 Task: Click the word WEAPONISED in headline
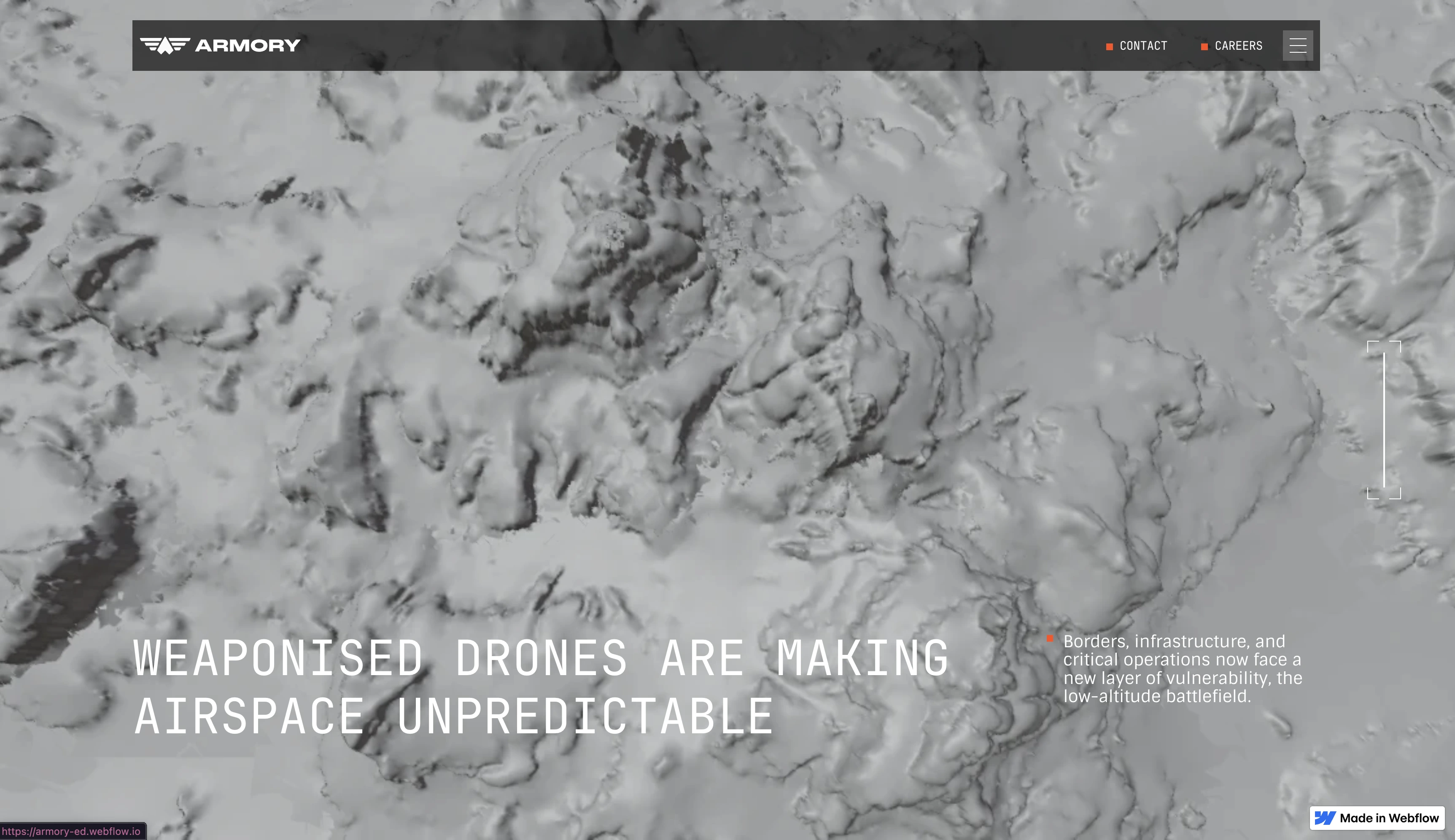278,658
